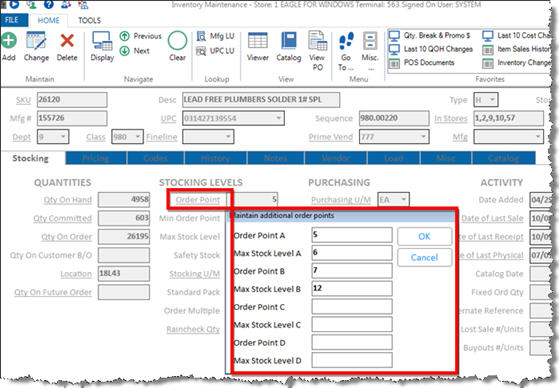
Task: Click the Clear circle icon
Action: tap(177, 40)
